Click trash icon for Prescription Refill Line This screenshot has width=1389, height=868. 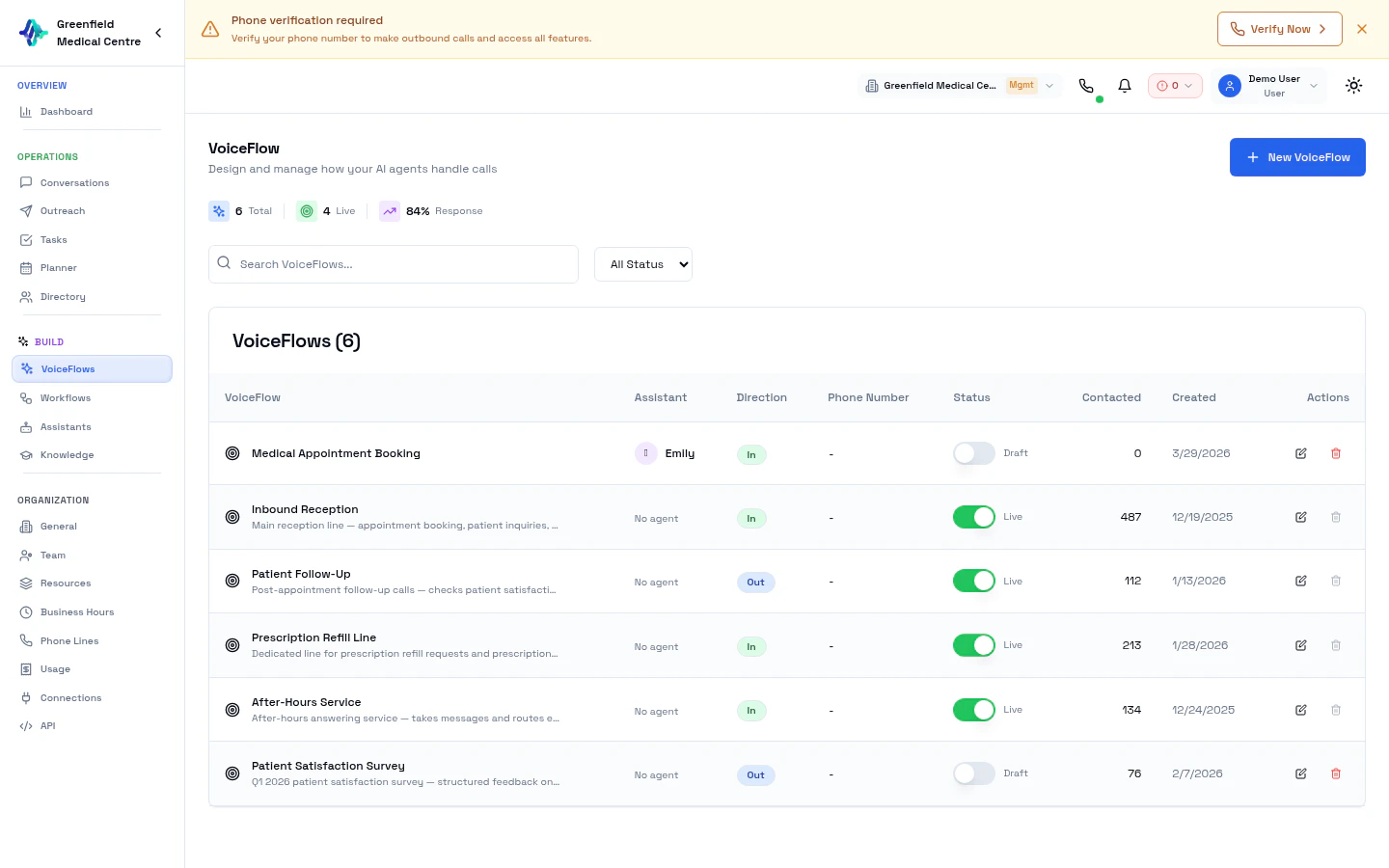pos(1336,645)
